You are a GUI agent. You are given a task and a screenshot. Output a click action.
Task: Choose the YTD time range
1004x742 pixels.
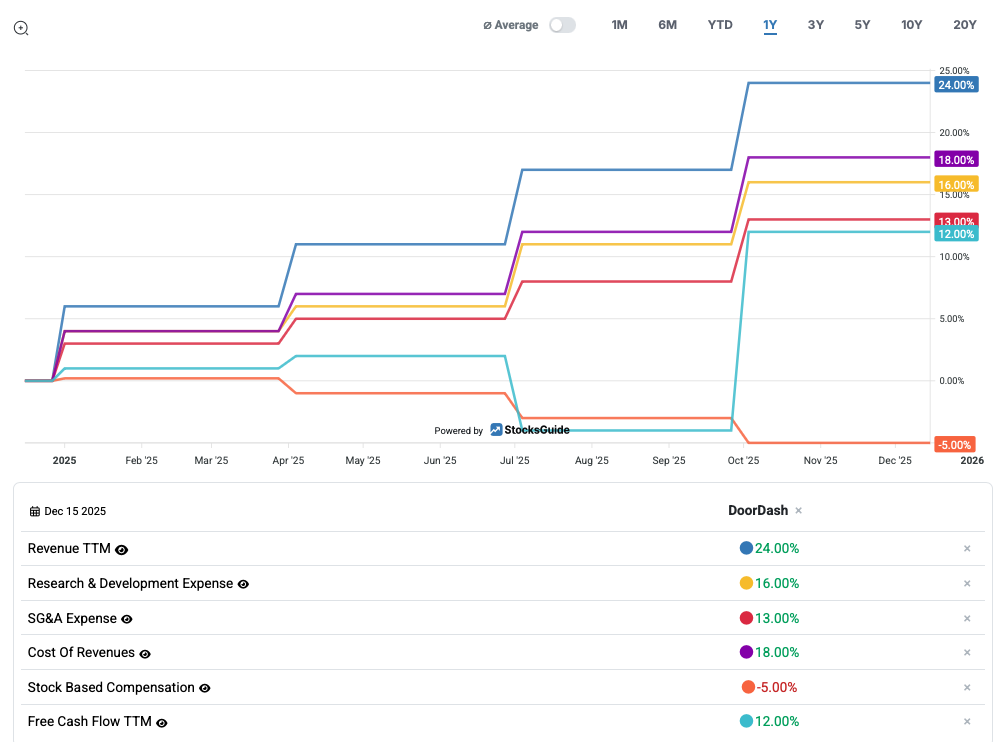pyautogui.click(x=720, y=25)
